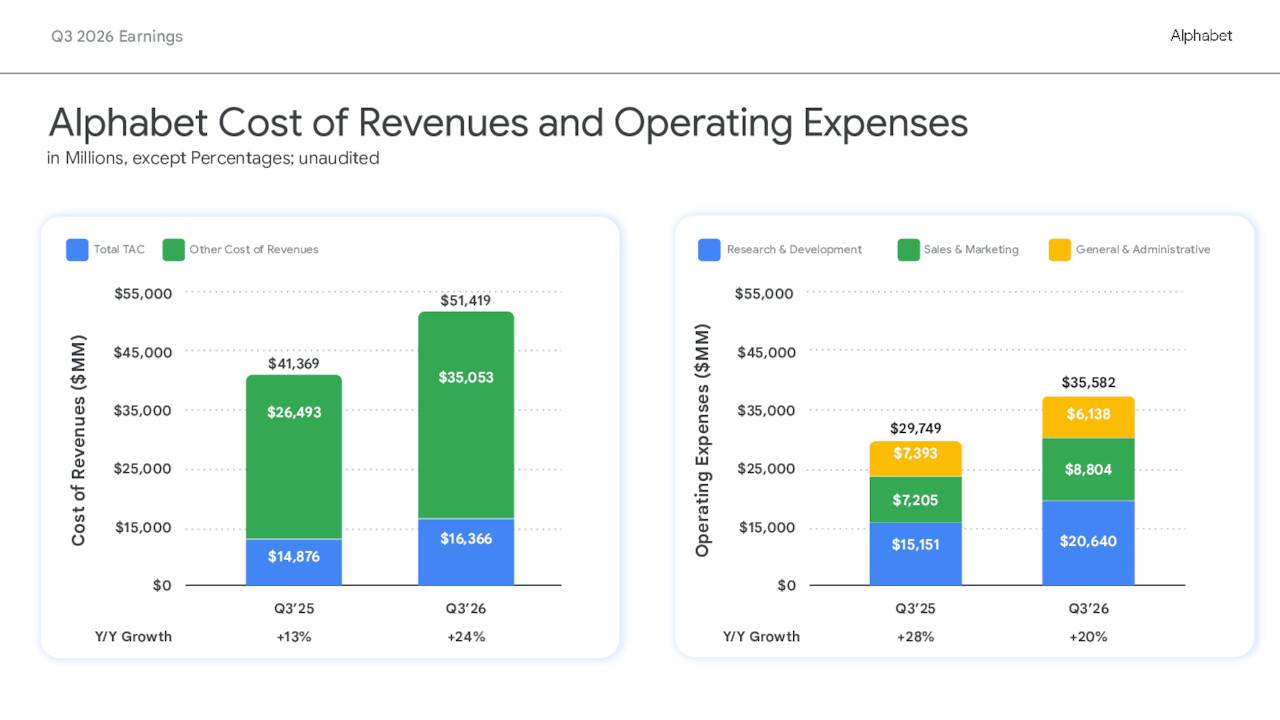The image size is (1280, 720).
Task: Click the $41,369 total above Q3'25 cost bar
Action: point(294,364)
